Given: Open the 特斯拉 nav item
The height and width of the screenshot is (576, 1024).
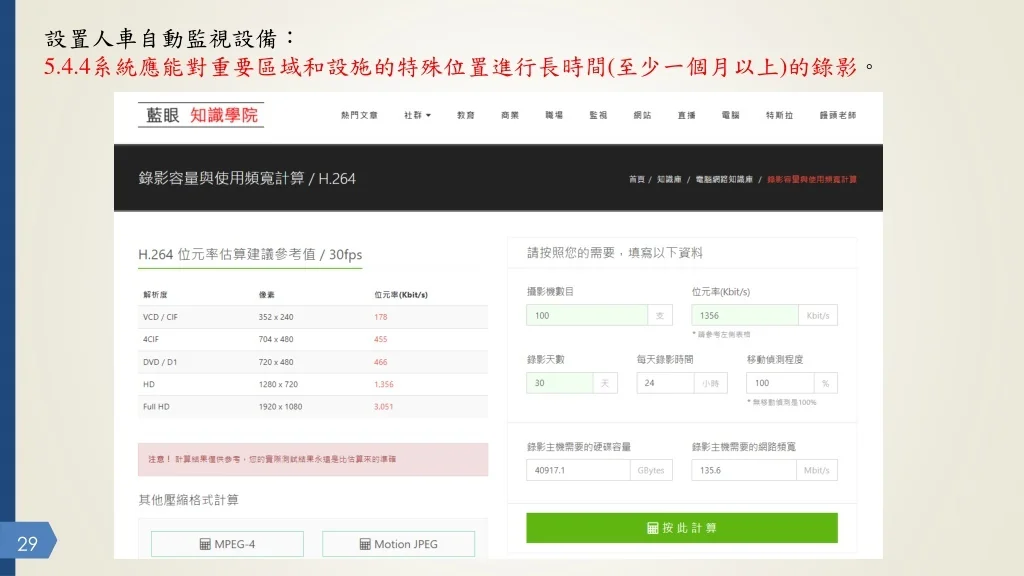Looking at the screenshot, I should point(780,115).
